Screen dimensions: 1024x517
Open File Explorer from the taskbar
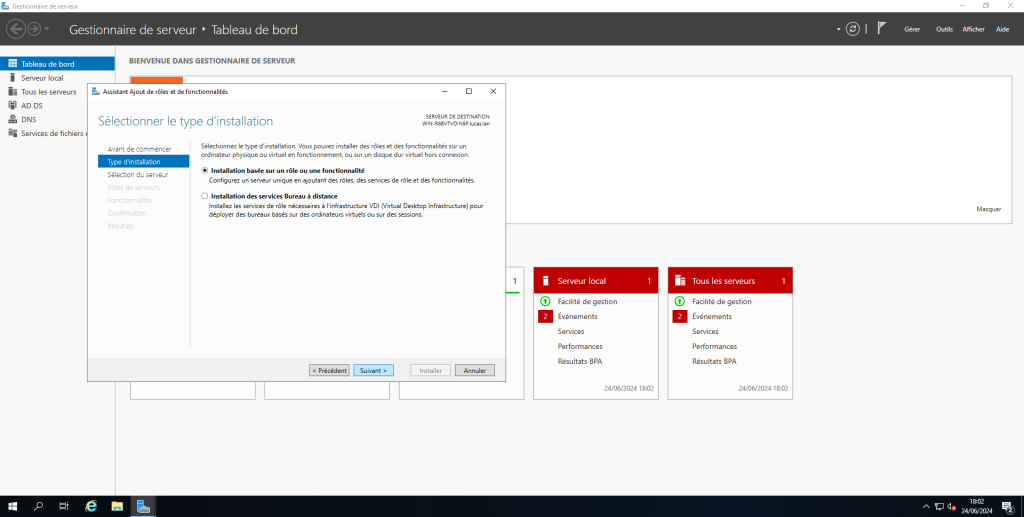click(117, 506)
